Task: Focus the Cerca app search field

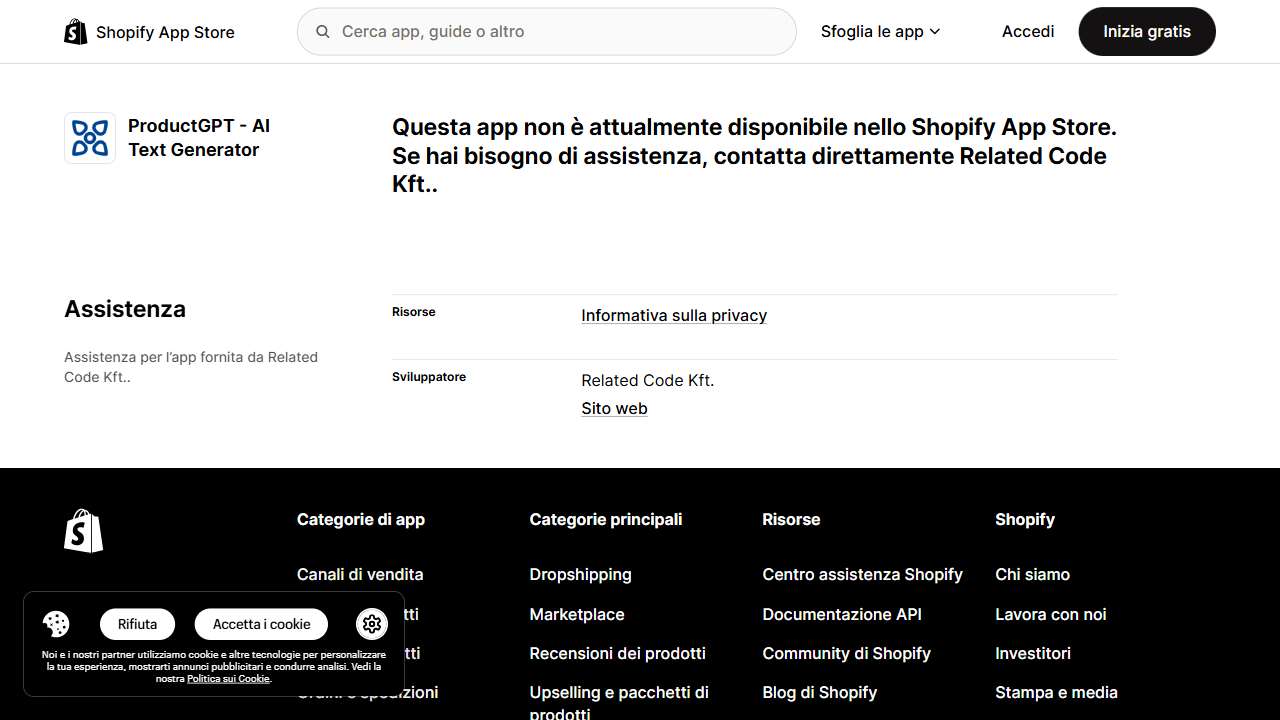Action: 560,32
